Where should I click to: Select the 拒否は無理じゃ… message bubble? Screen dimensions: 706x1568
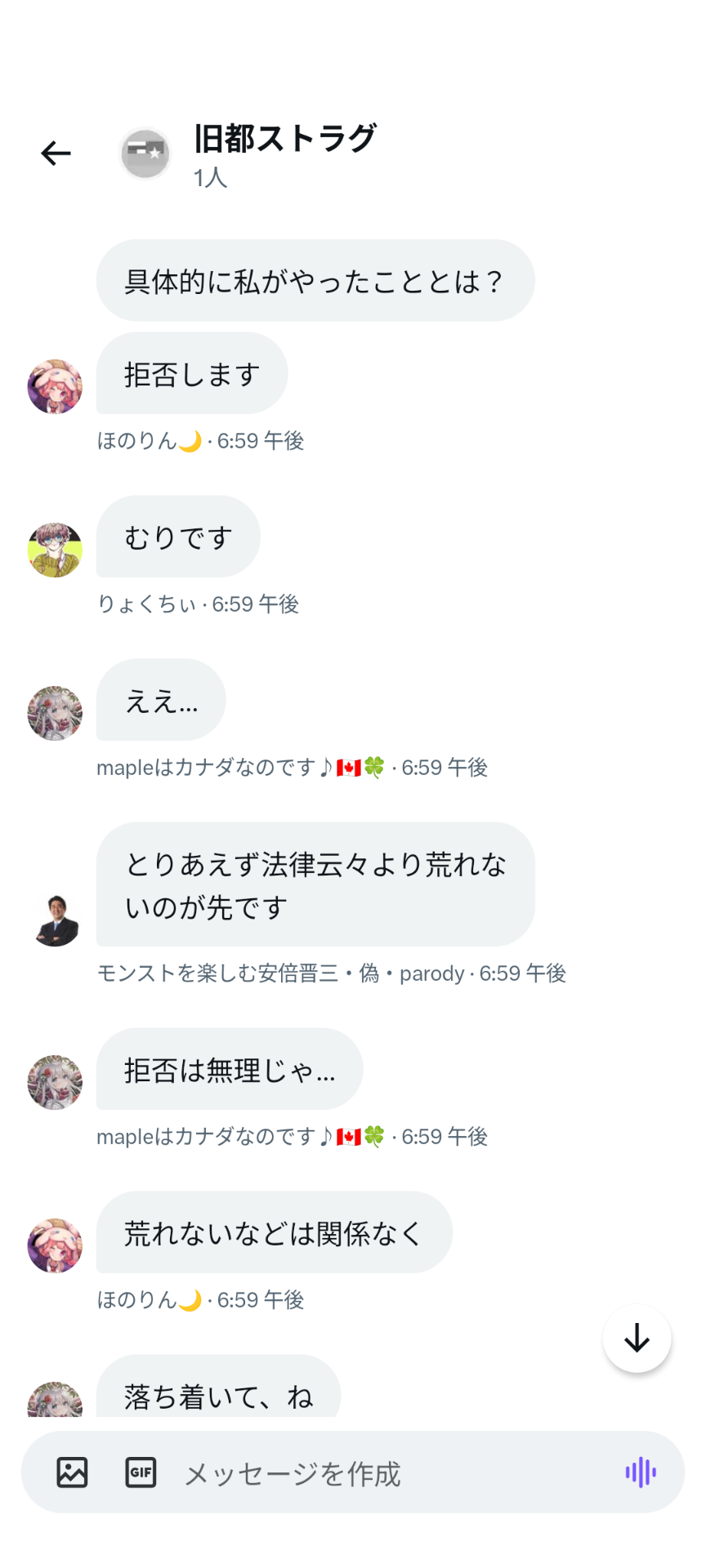(230, 1069)
